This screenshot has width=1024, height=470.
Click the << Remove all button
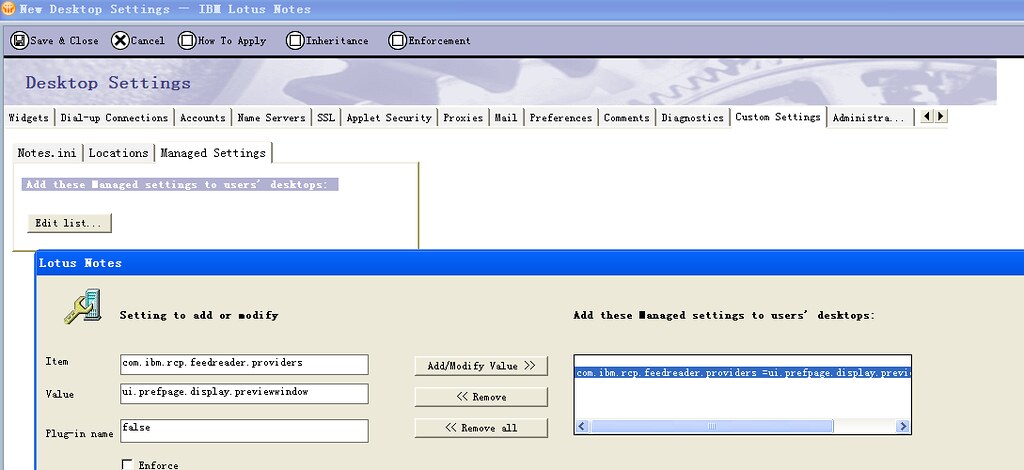click(x=481, y=428)
